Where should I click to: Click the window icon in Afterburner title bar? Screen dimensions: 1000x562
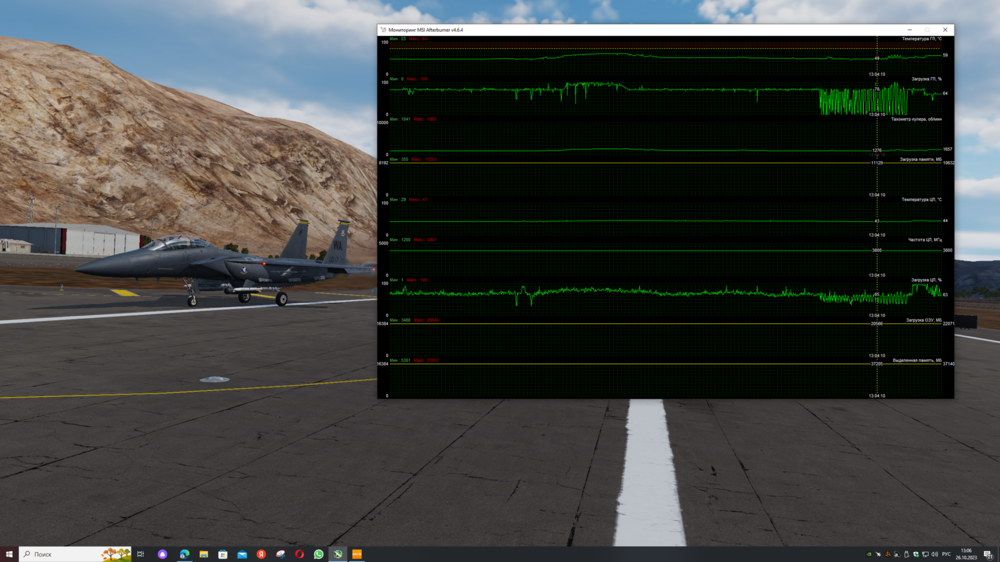[x=383, y=30]
